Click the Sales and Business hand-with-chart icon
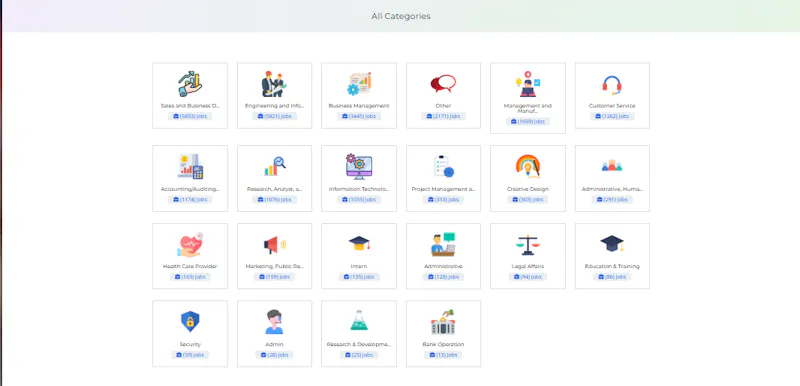Screen dimensions: 800x386 [190, 84]
